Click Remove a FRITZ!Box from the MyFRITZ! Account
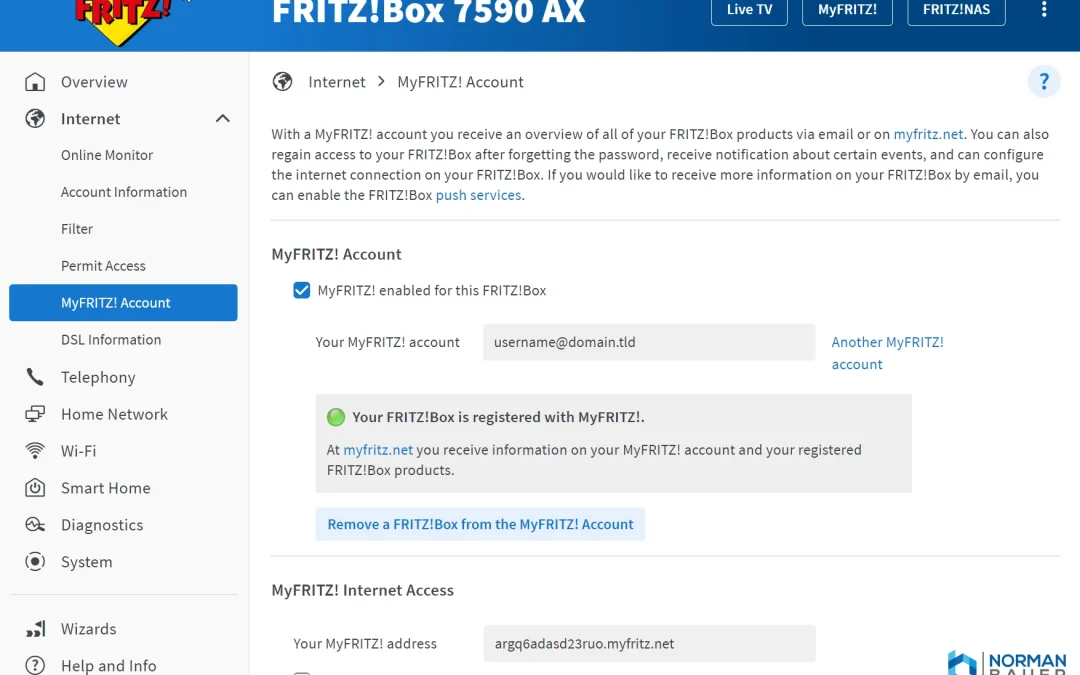Viewport: 1080px width, 675px height. tap(480, 524)
